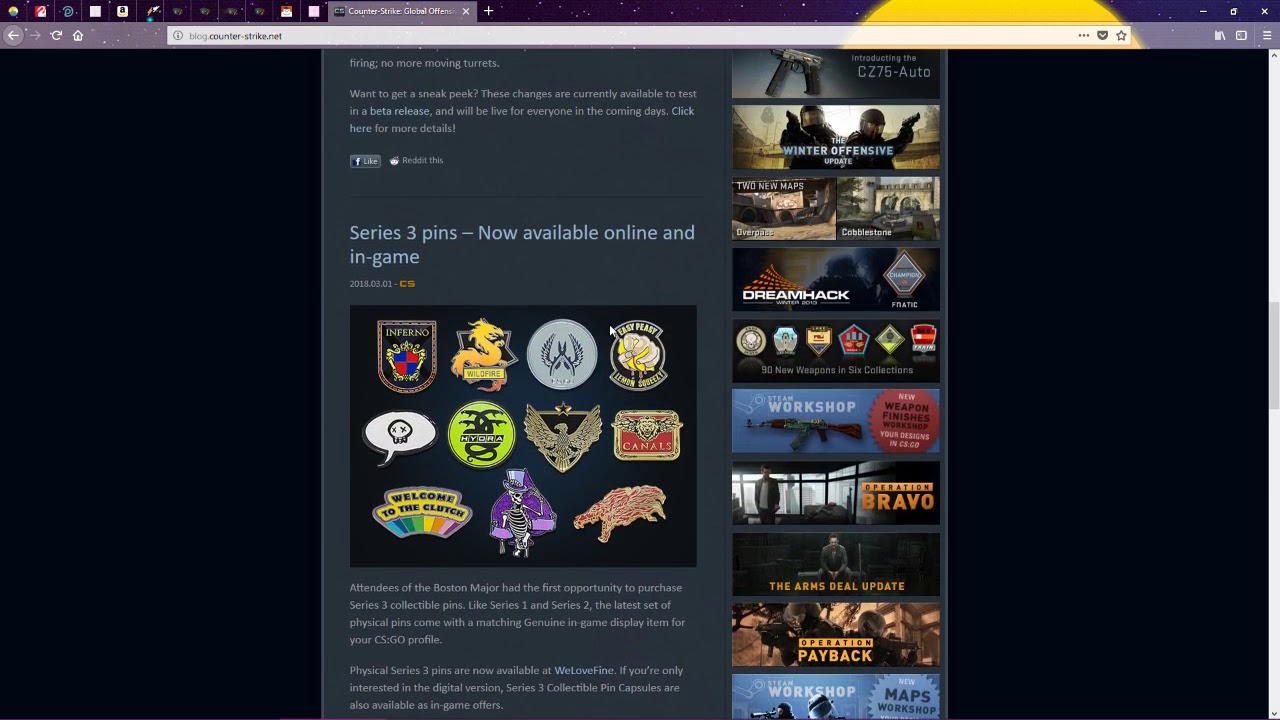Click the skull speech bubble pin

[x=400, y=436]
